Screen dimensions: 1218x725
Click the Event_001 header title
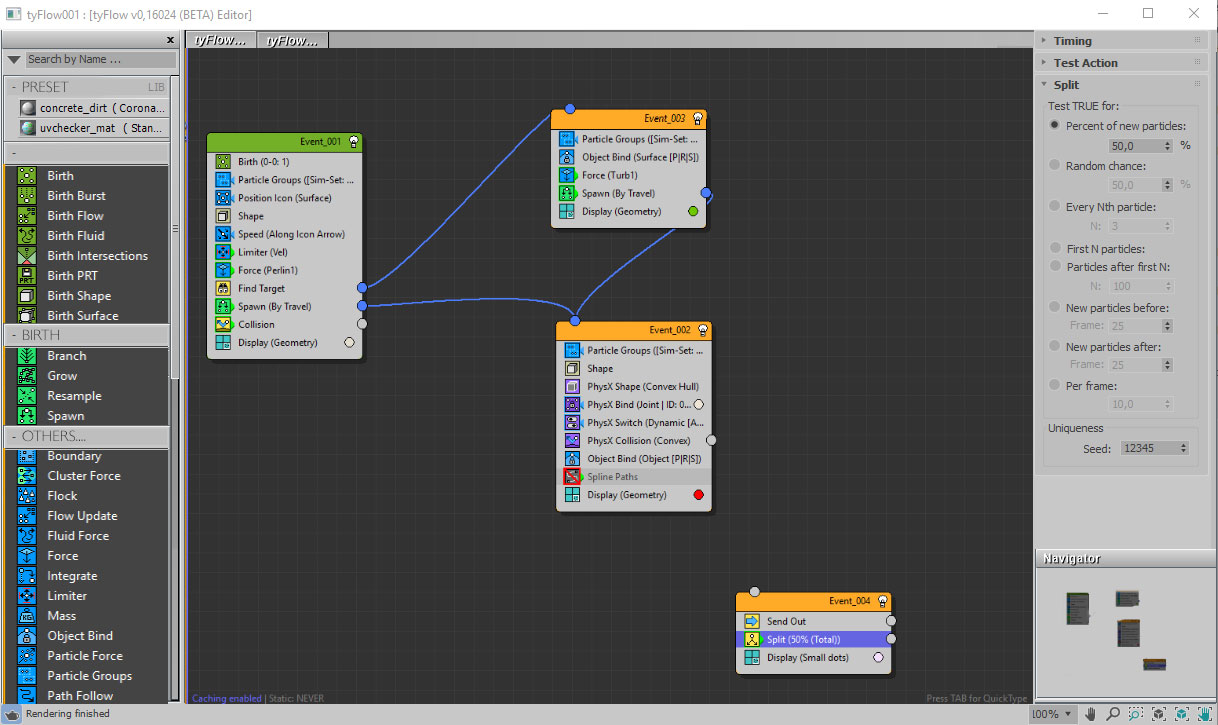pyautogui.click(x=320, y=142)
